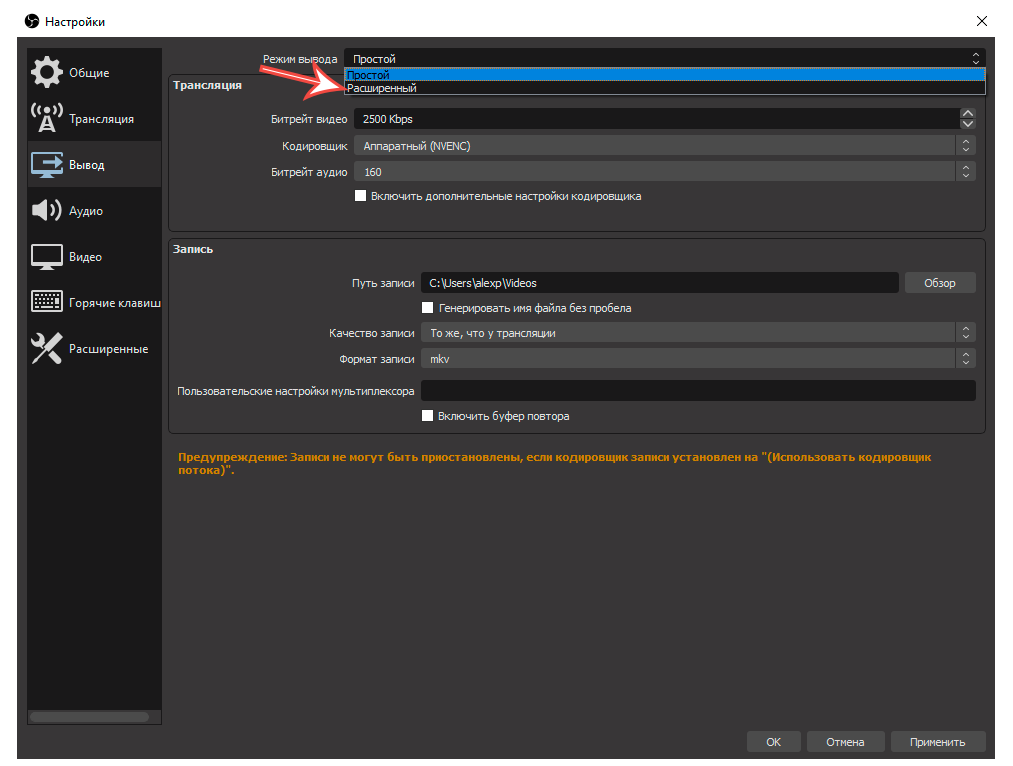Toggle Генерировать имя файла без пробела

tap(427, 307)
